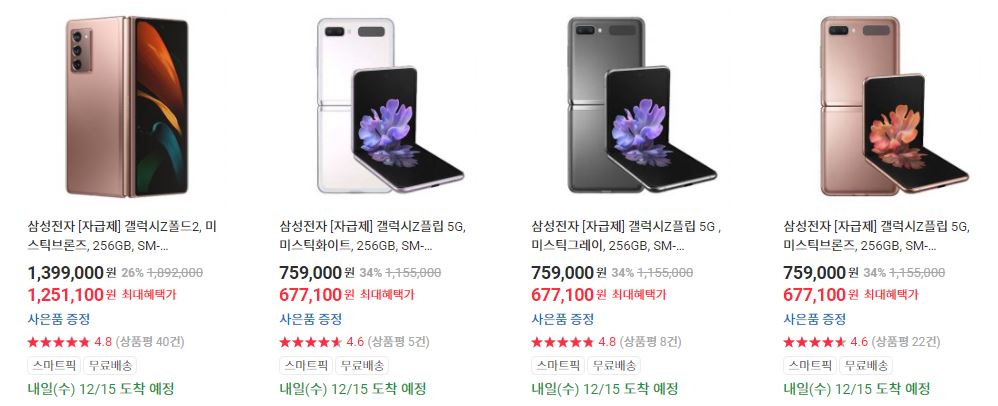Click the 4.8 star rating with 8 reviews
The width and height of the screenshot is (998, 406).
point(607,342)
